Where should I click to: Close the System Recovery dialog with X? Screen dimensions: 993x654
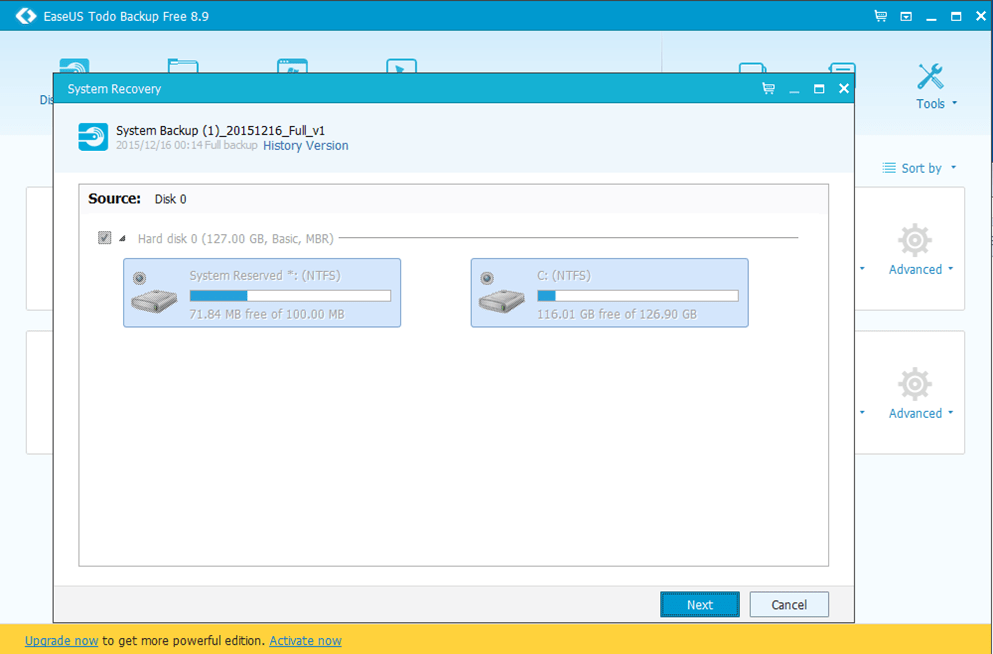[844, 89]
